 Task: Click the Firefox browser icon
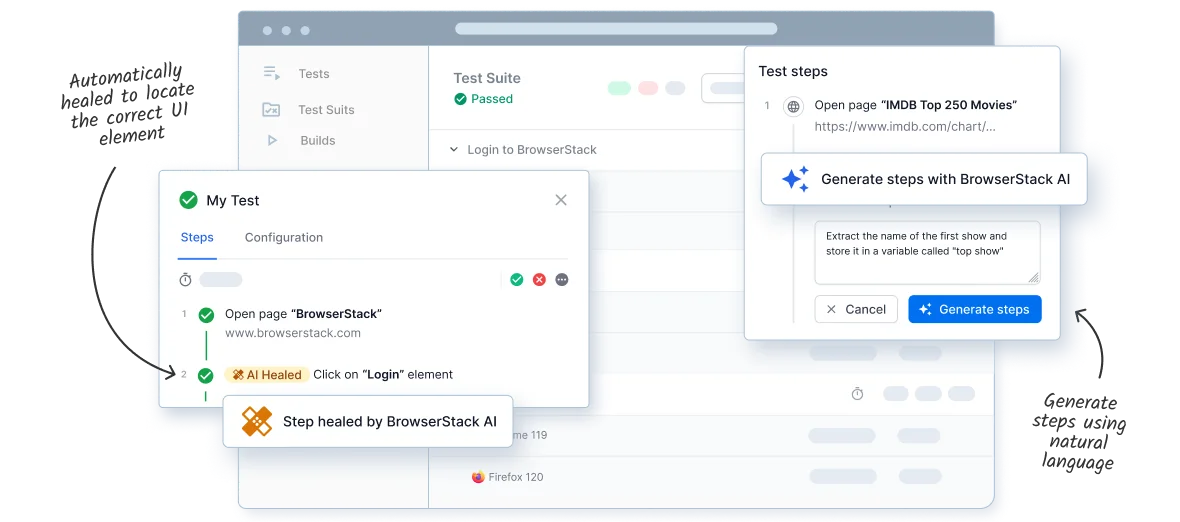tap(478, 477)
